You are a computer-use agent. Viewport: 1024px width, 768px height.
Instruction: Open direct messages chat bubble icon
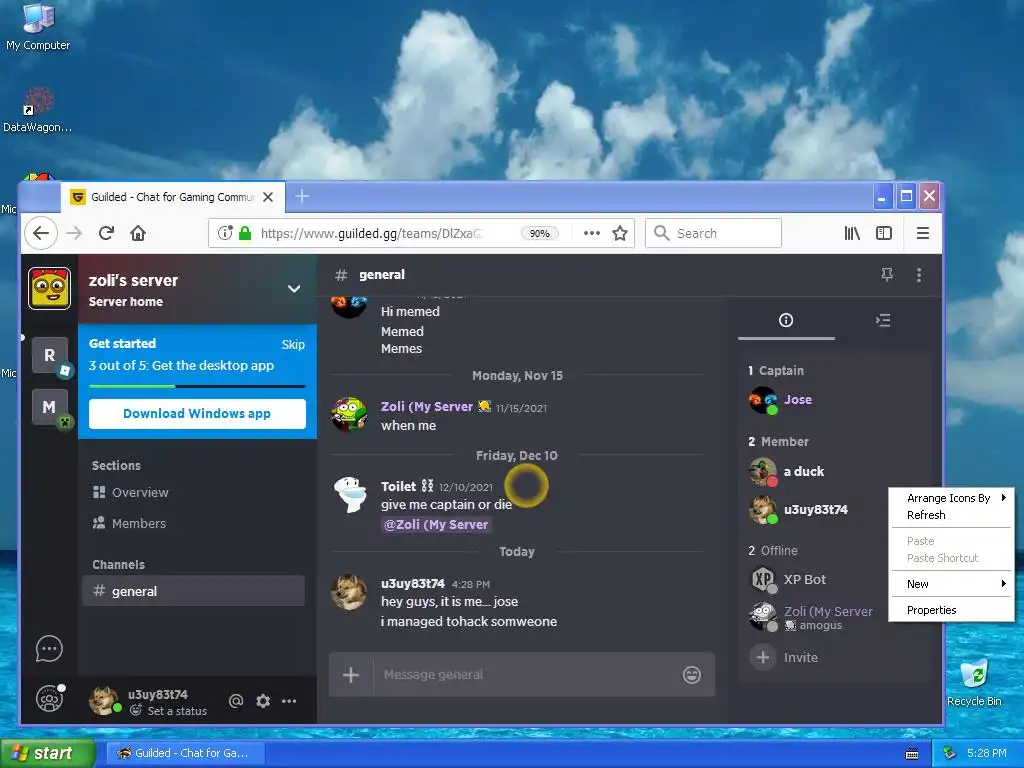[49, 648]
